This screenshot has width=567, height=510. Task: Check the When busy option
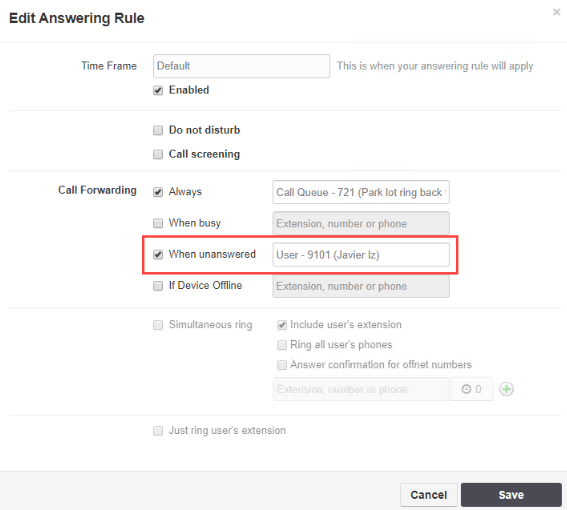[158, 223]
